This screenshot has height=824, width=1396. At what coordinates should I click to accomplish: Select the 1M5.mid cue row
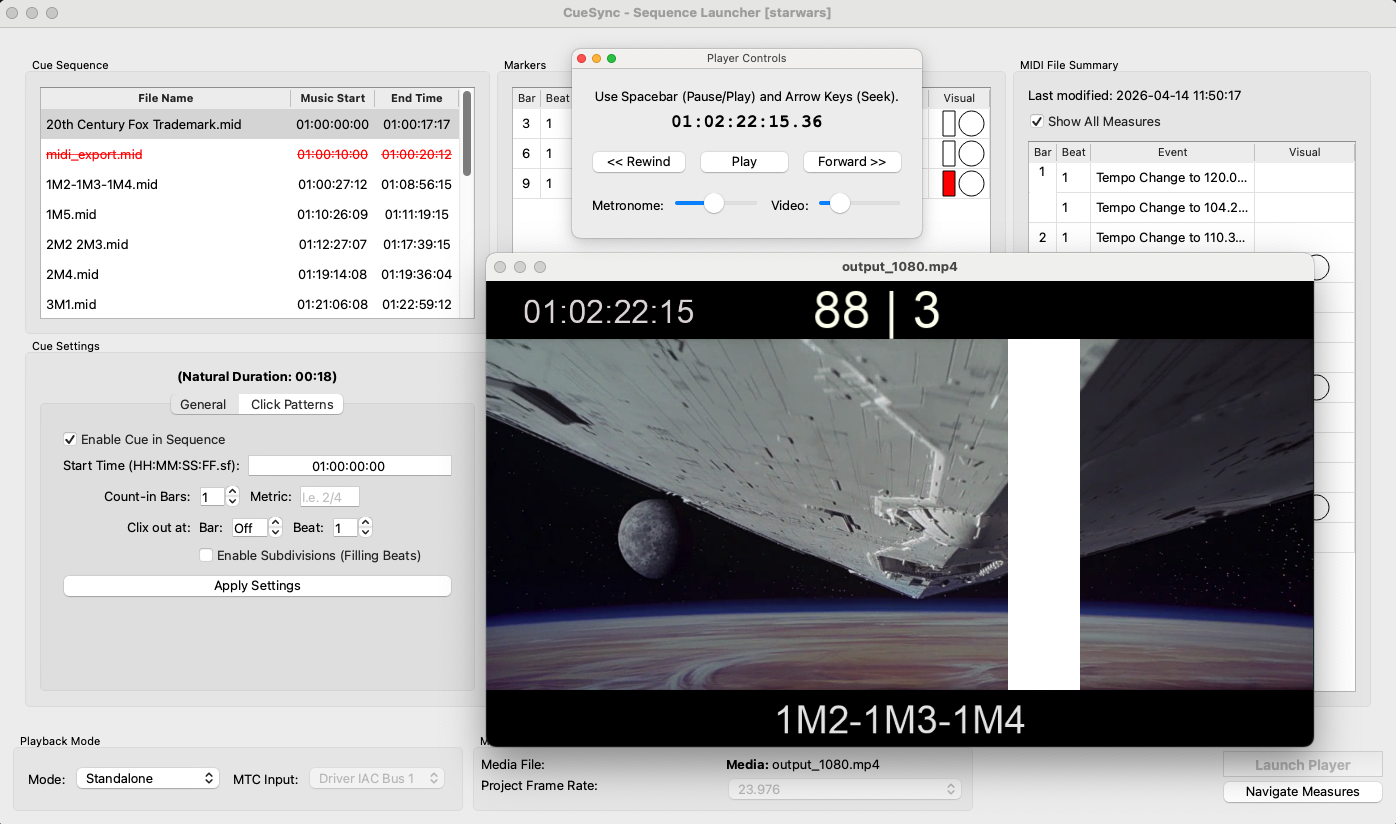pos(249,214)
